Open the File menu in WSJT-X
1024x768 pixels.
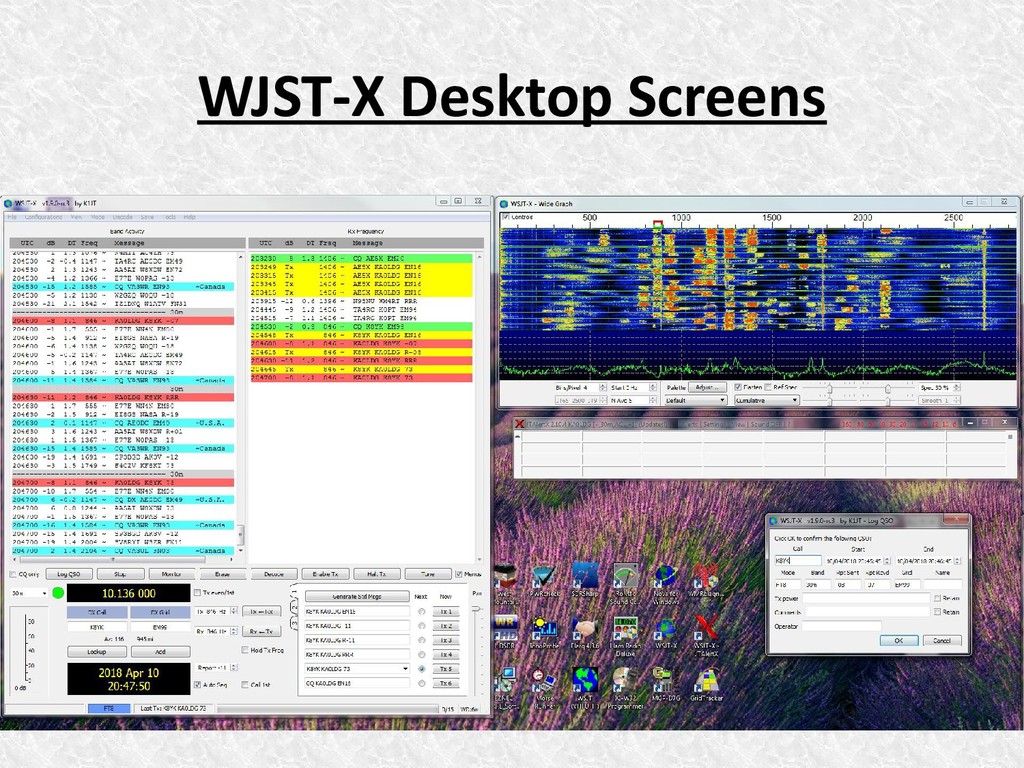[x=12, y=217]
